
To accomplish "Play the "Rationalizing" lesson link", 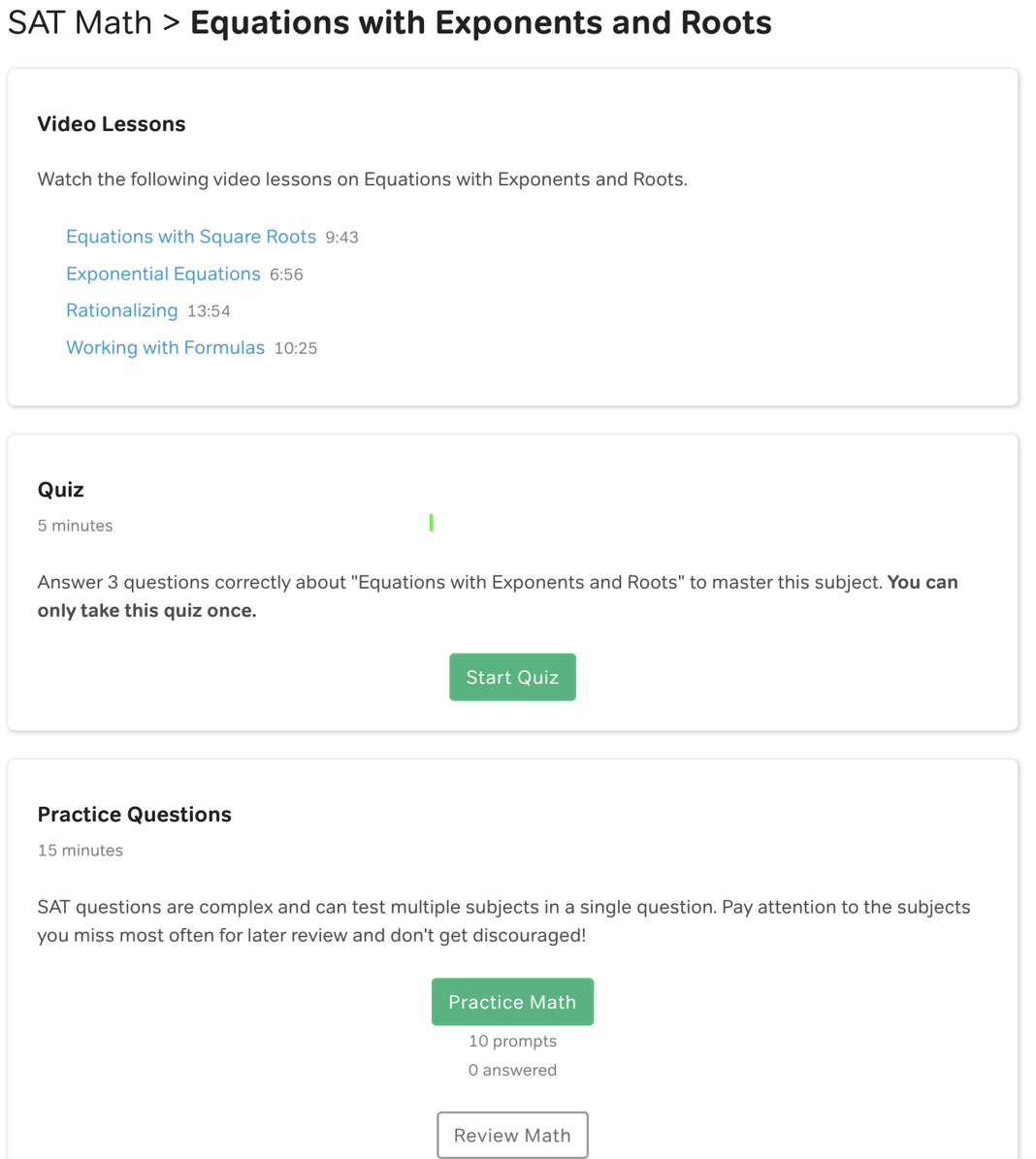I will 121,310.
